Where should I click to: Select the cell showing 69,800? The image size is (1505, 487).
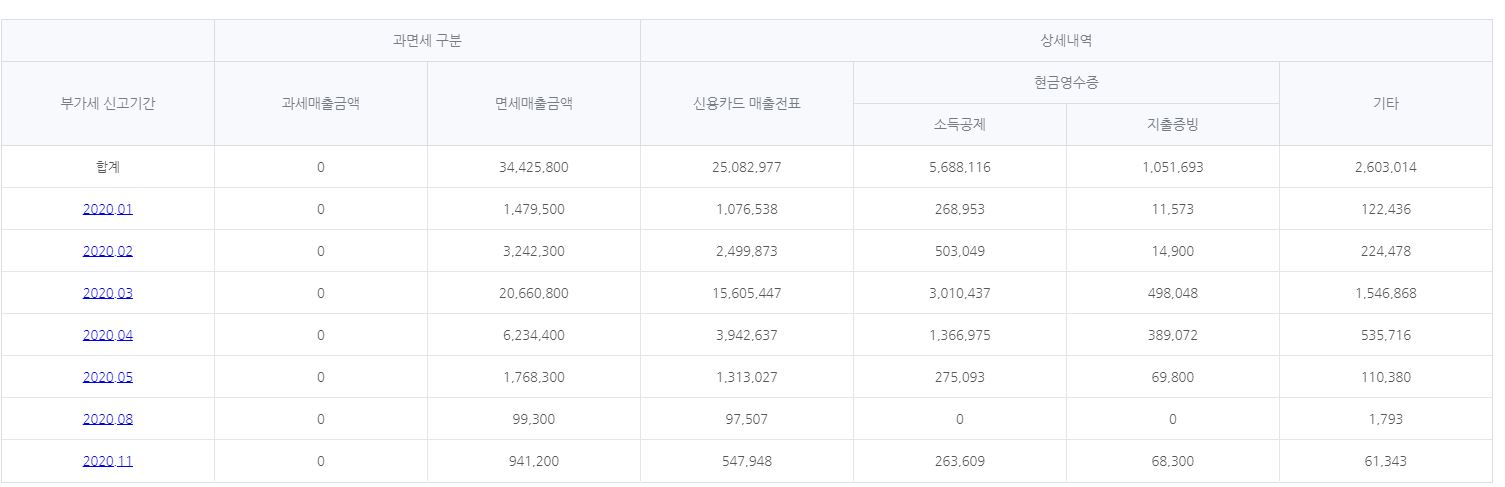click(1172, 377)
